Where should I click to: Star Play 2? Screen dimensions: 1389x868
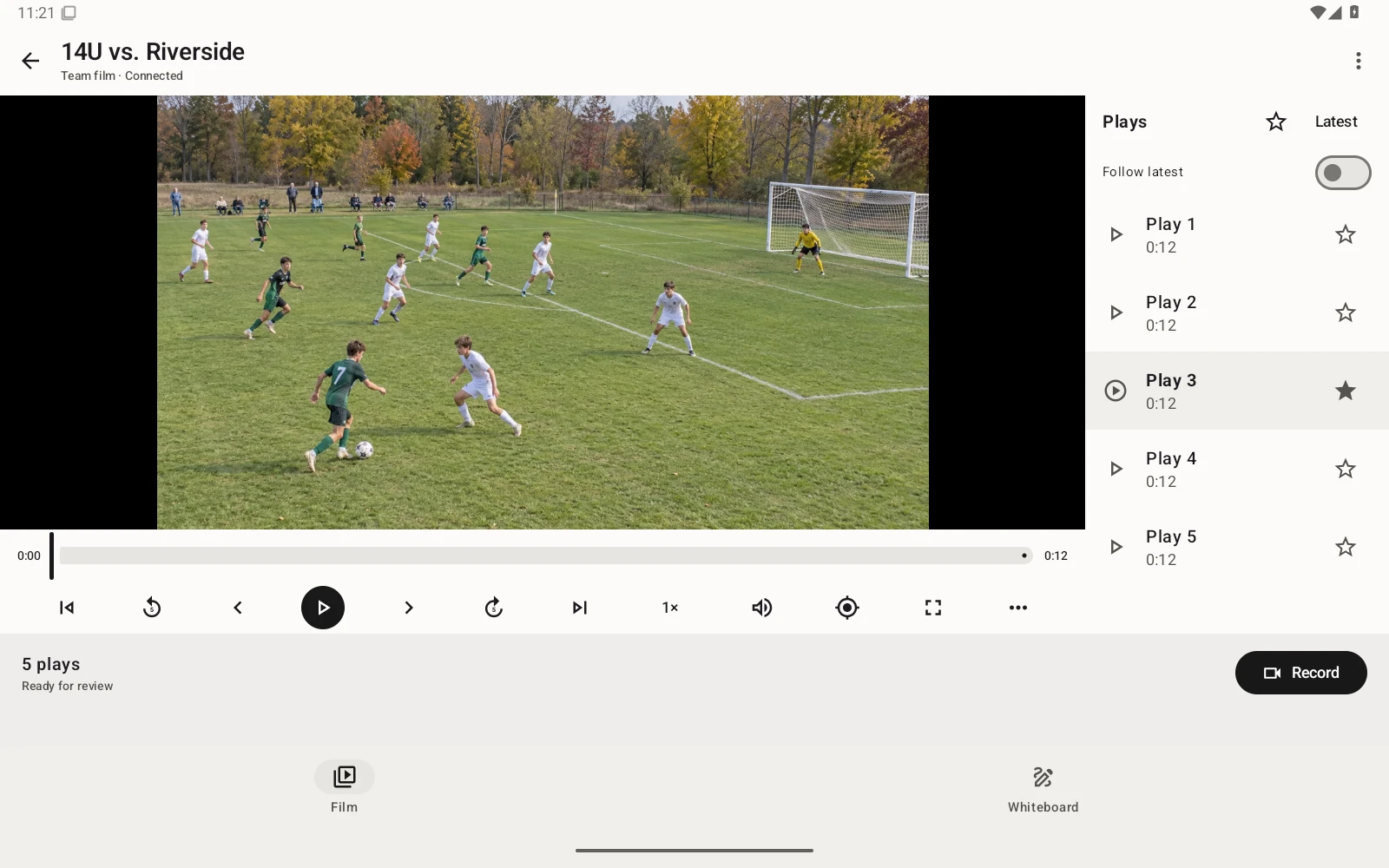tap(1346, 312)
